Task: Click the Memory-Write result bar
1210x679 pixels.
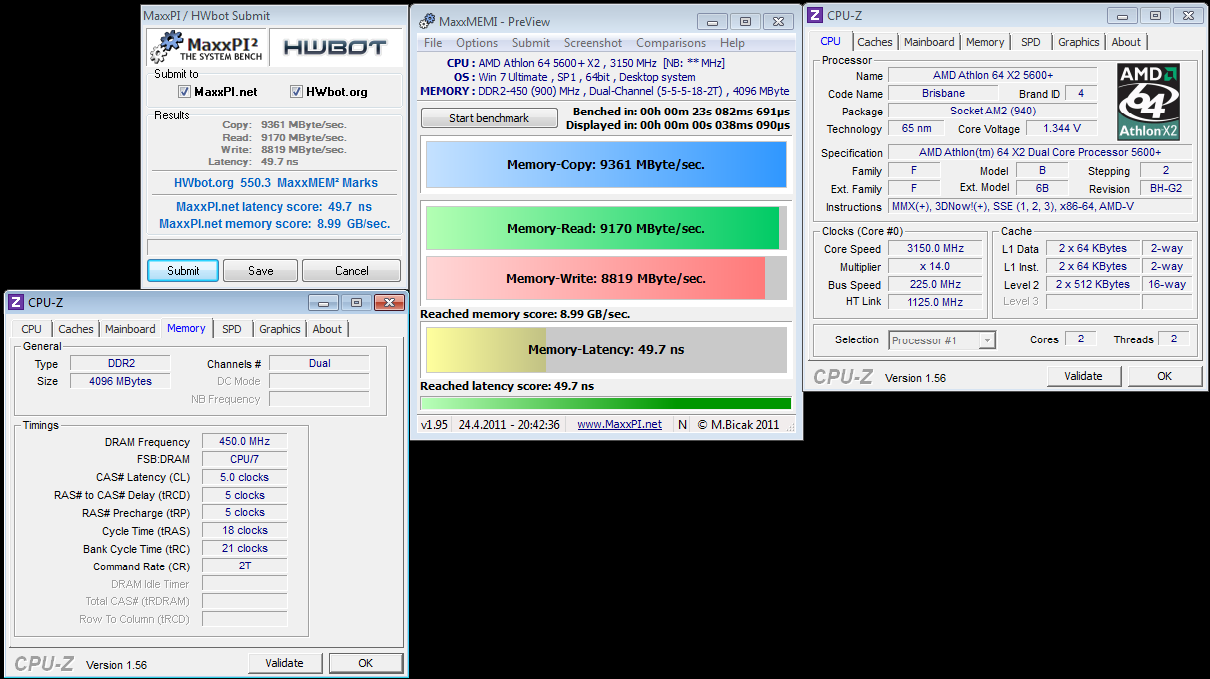Action: pyautogui.click(x=606, y=278)
